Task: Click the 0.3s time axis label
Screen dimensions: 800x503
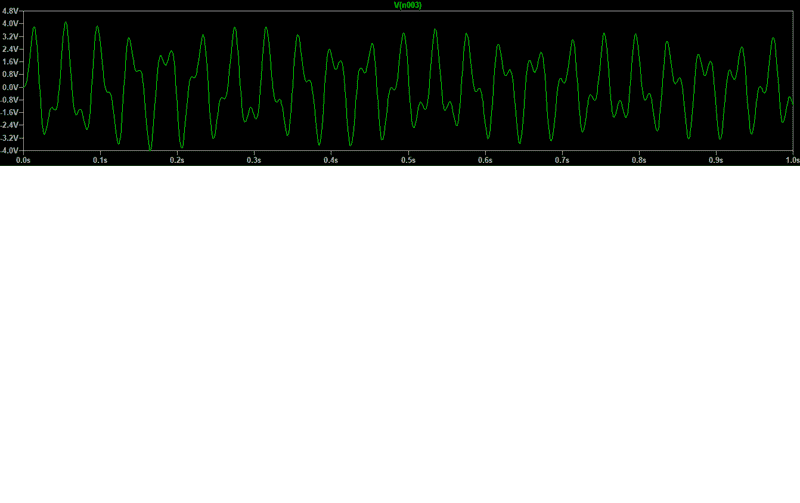Action: click(x=255, y=160)
